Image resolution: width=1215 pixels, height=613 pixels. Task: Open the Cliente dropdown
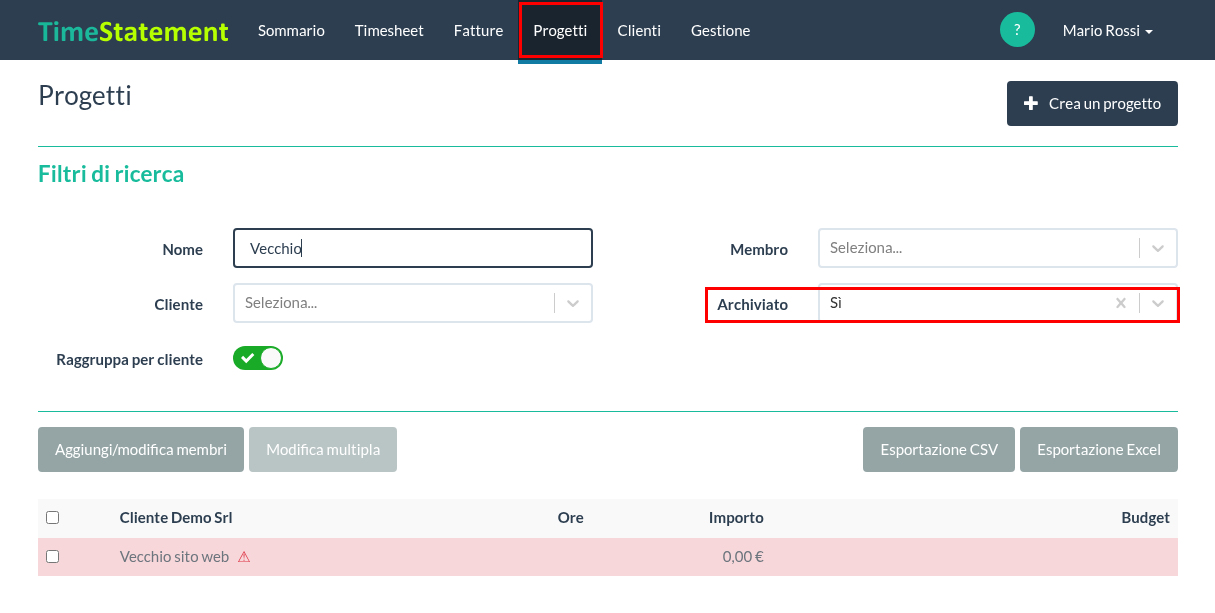[413, 303]
